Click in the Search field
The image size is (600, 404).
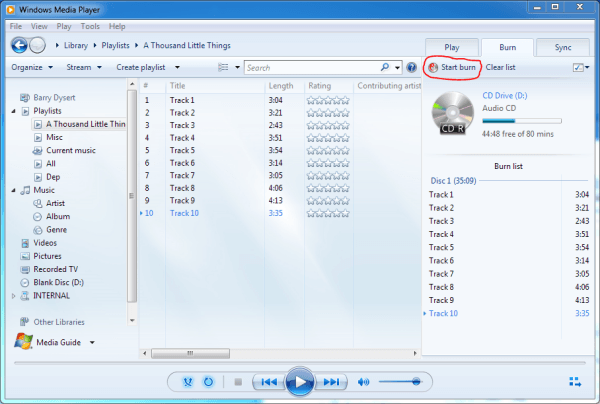coord(312,68)
